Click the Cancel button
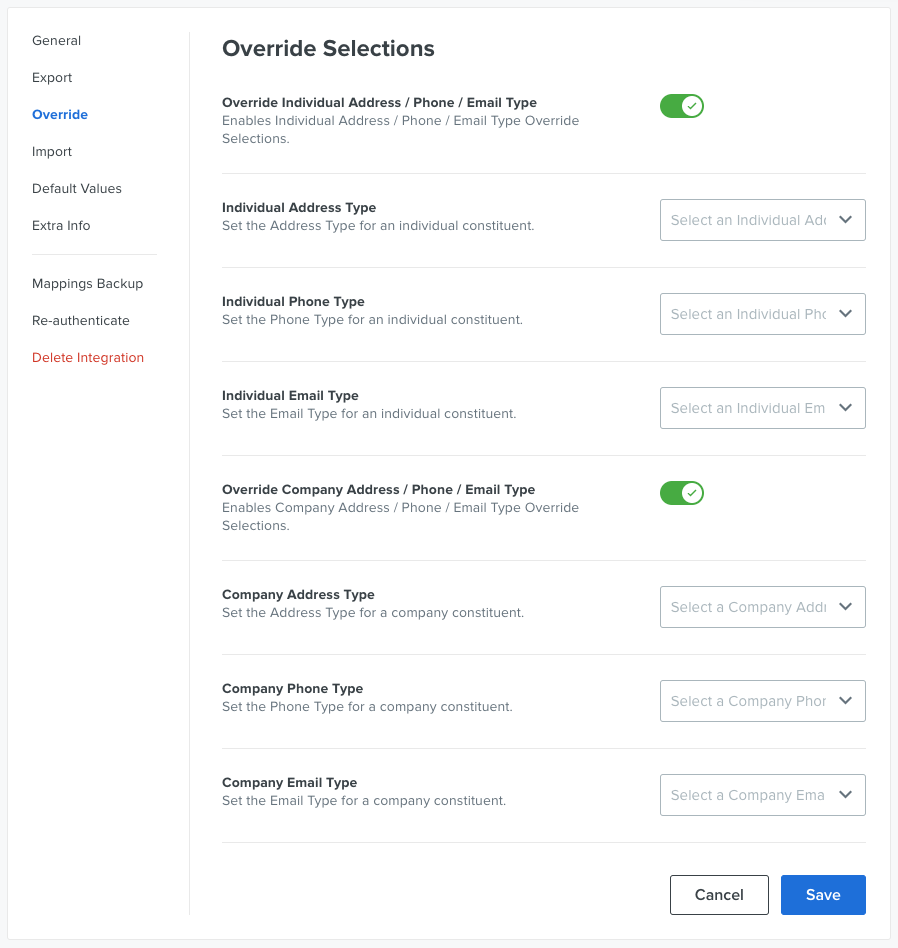The height and width of the screenshot is (948, 898). [x=719, y=895]
